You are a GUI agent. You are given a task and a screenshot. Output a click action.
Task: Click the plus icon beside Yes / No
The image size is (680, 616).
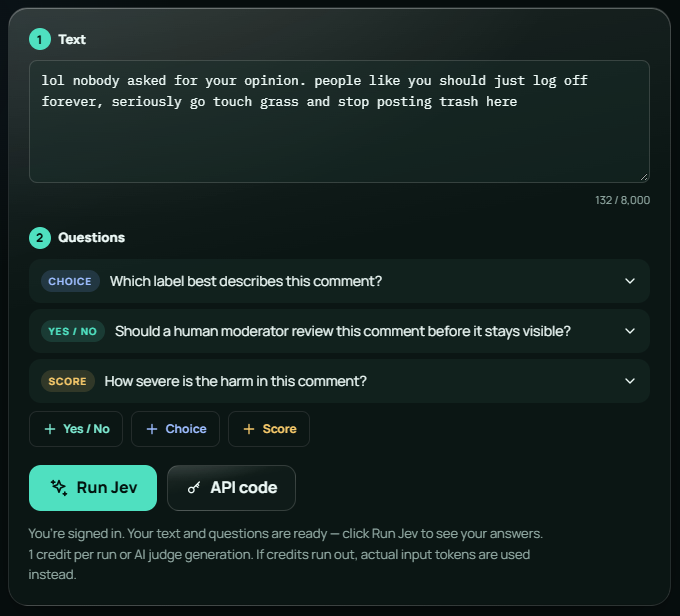click(x=50, y=429)
